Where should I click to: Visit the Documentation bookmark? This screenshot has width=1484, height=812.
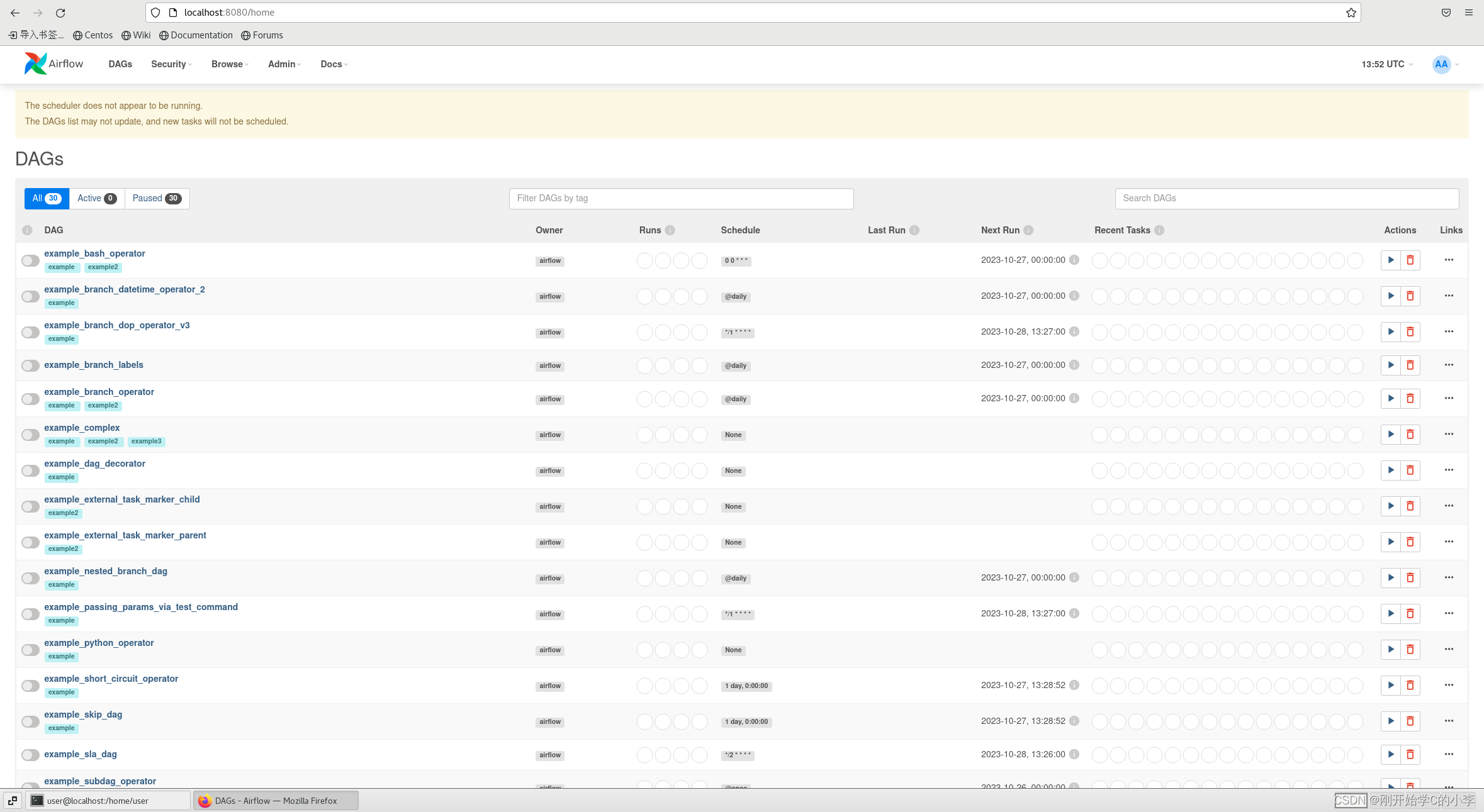point(196,35)
